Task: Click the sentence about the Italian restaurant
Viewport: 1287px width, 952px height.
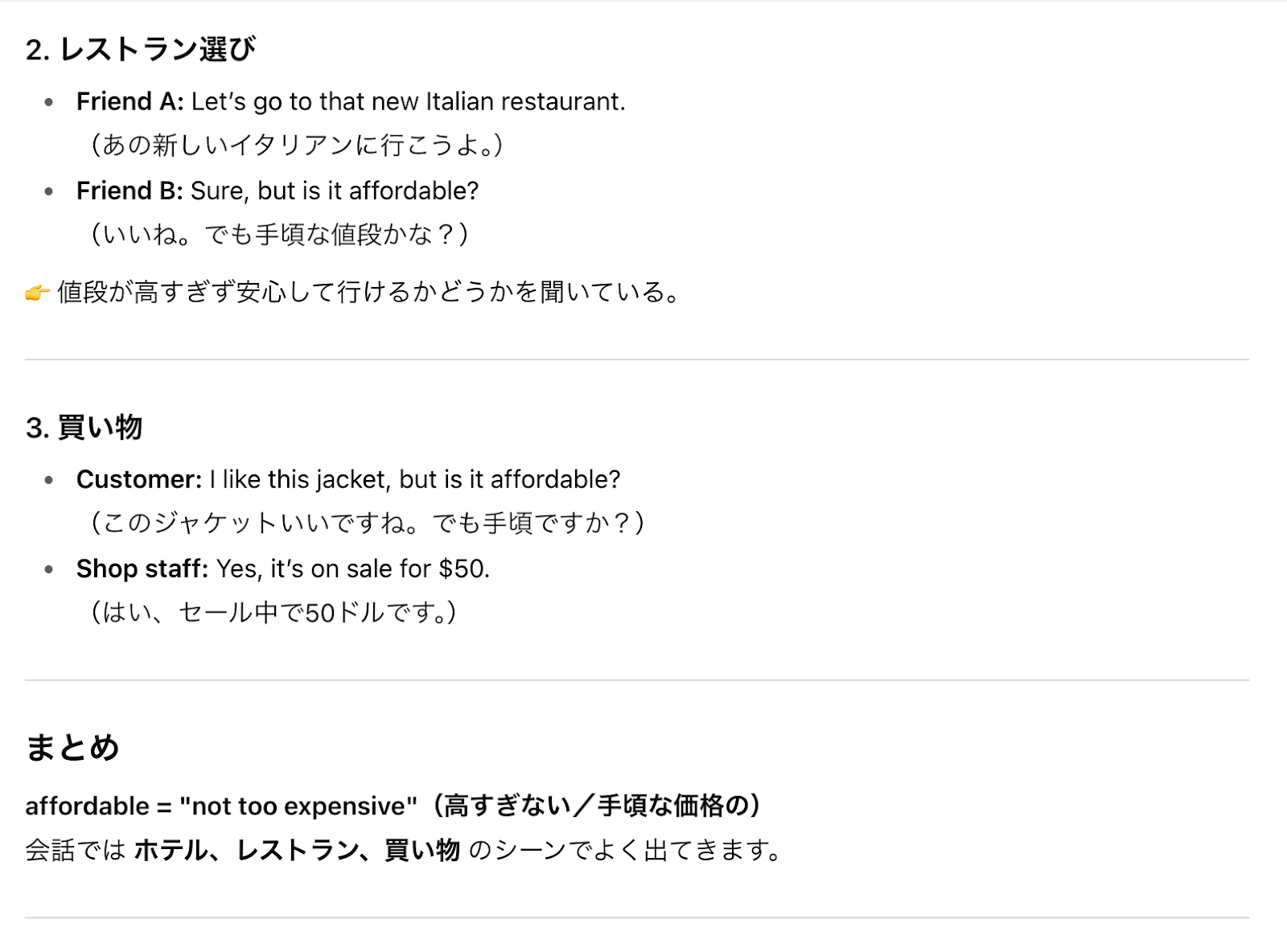Action: click(408, 102)
